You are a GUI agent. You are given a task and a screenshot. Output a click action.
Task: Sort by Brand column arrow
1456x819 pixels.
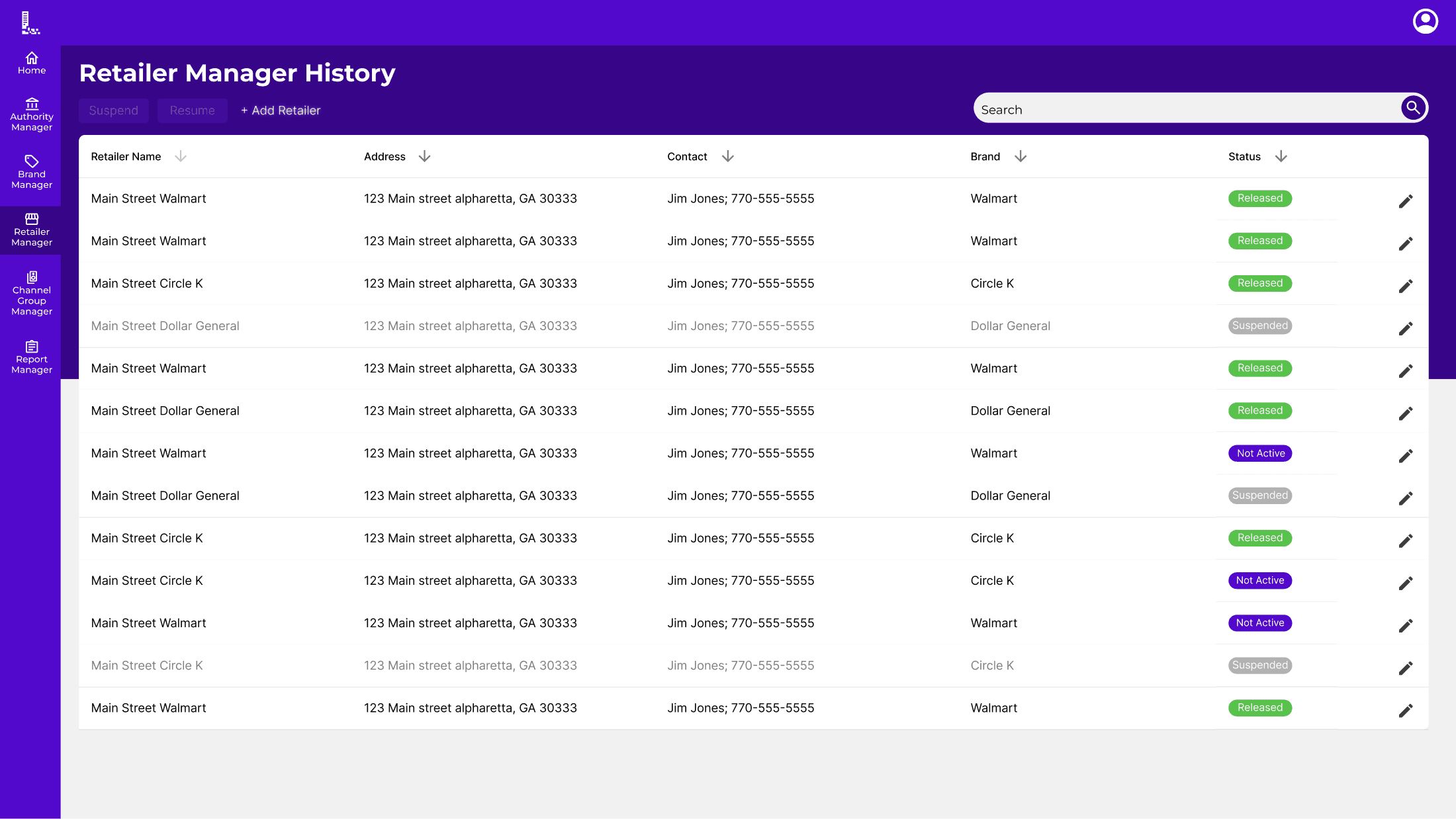coord(1020,156)
